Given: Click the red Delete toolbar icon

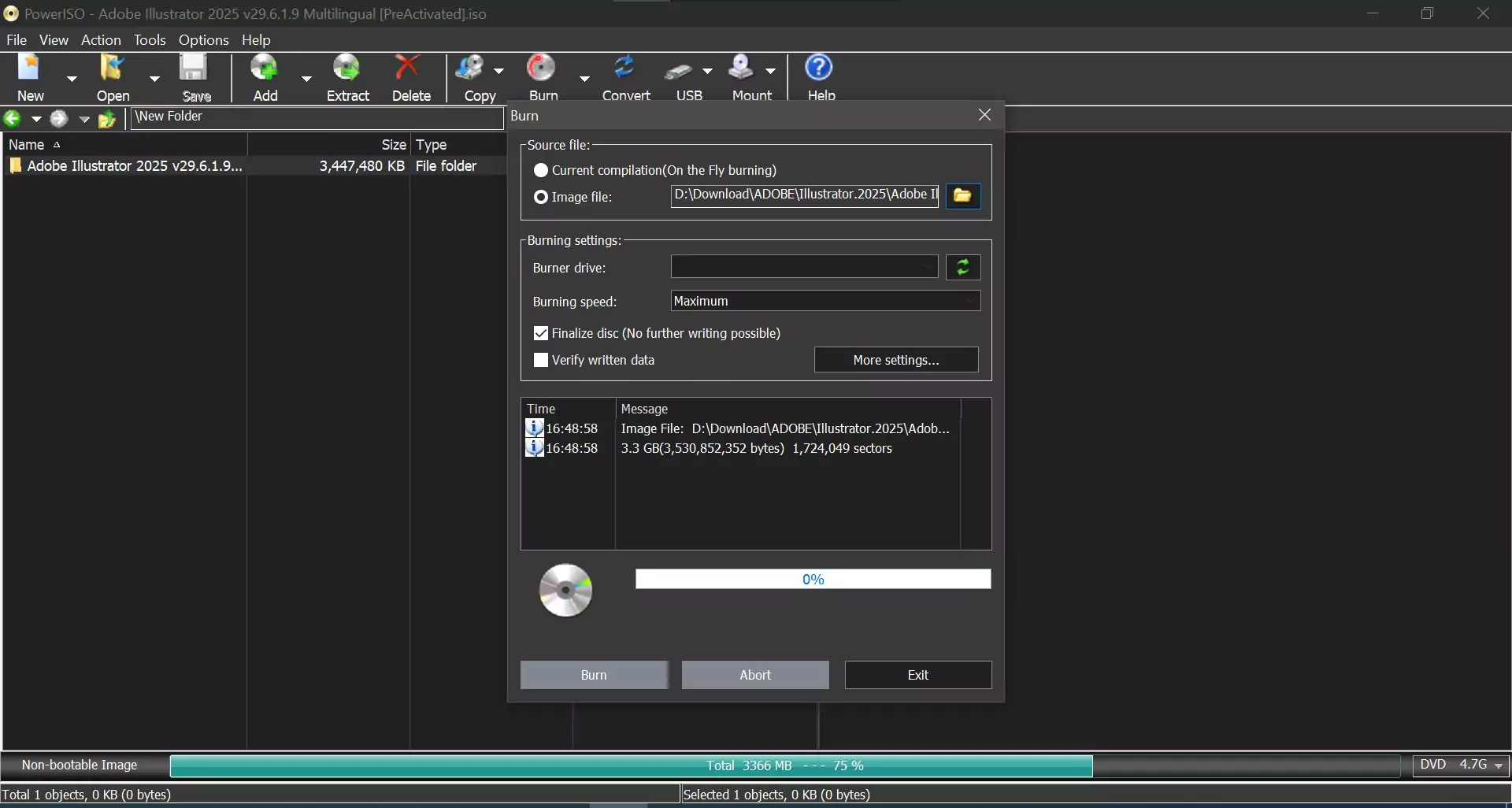Looking at the screenshot, I should (407, 68).
